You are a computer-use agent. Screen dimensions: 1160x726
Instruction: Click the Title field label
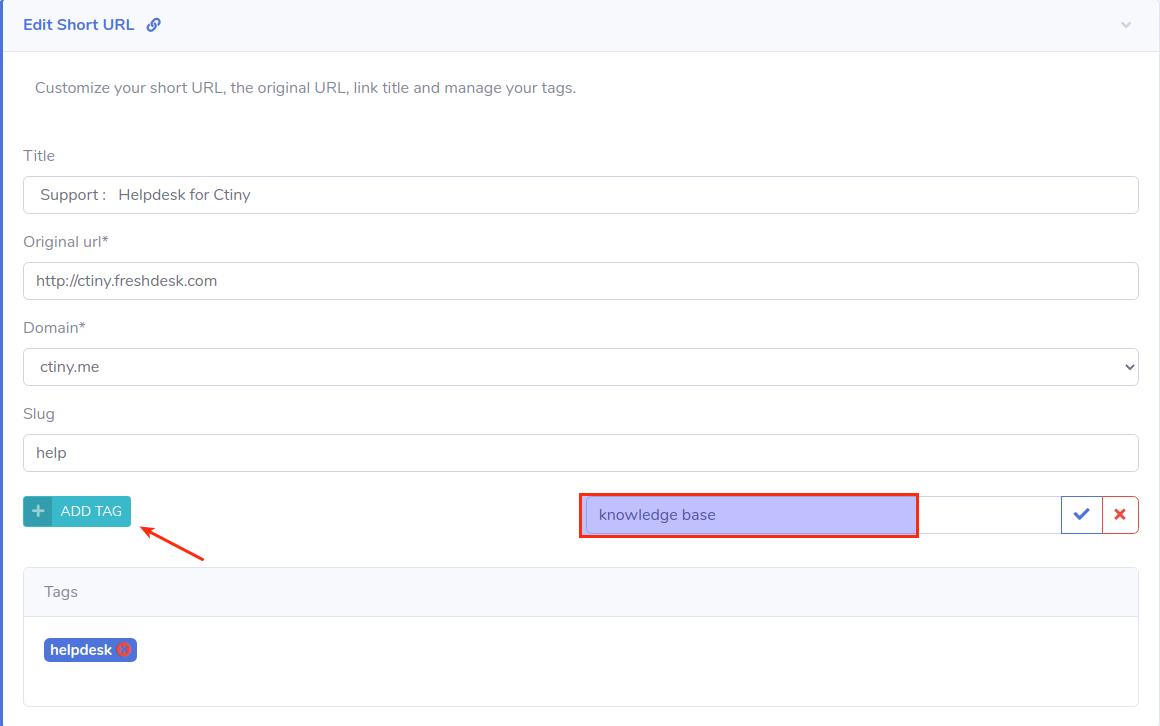(x=39, y=156)
